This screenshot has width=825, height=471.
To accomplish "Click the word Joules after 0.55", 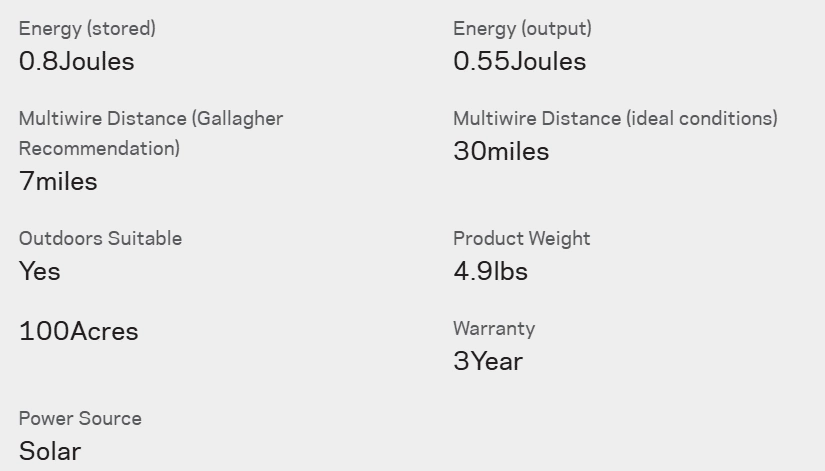I will click(x=548, y=62).
